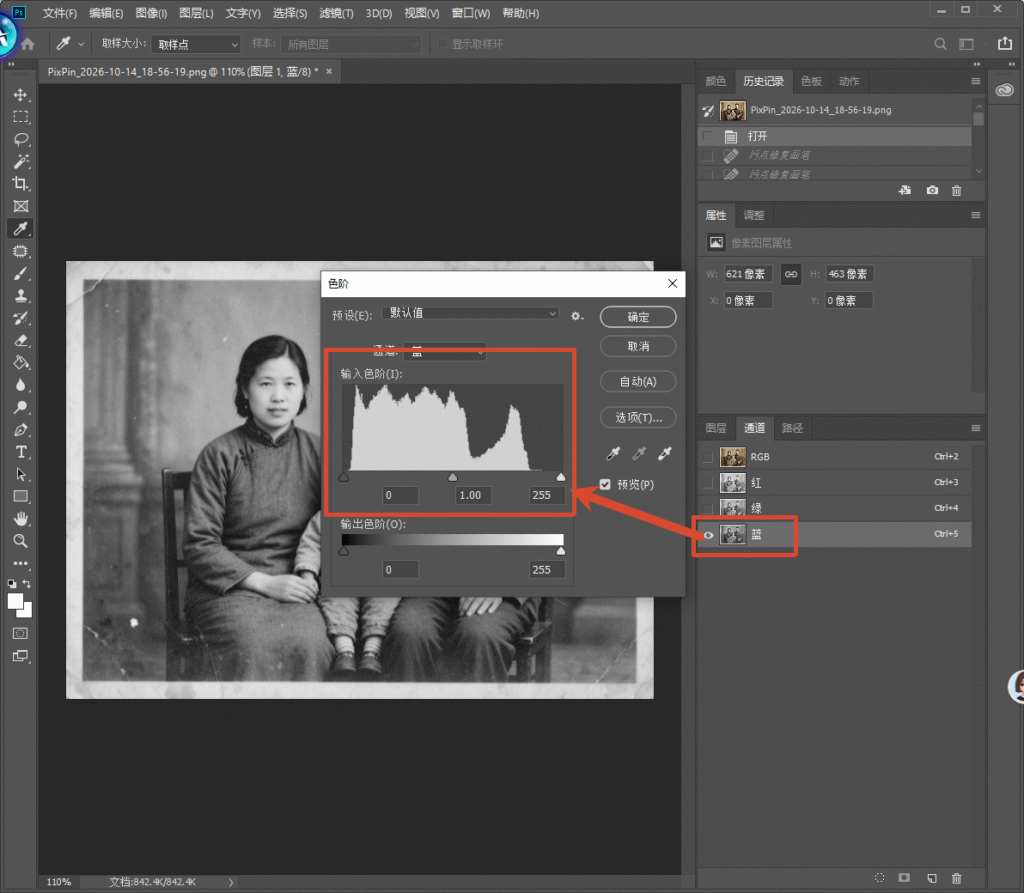Click the foreground color swatch

(x=15, y=602)
